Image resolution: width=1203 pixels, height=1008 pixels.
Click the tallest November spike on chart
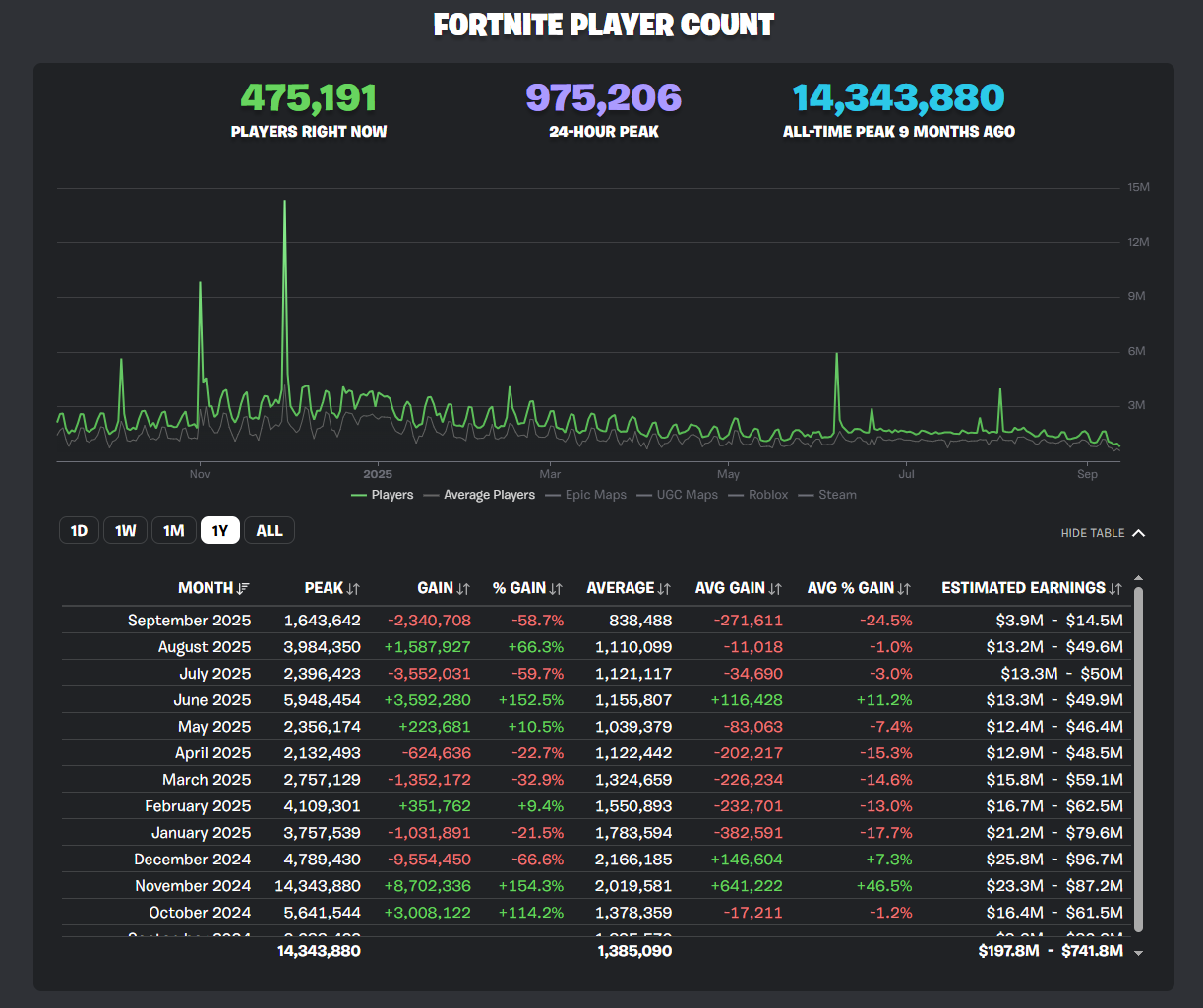point(284,201)
